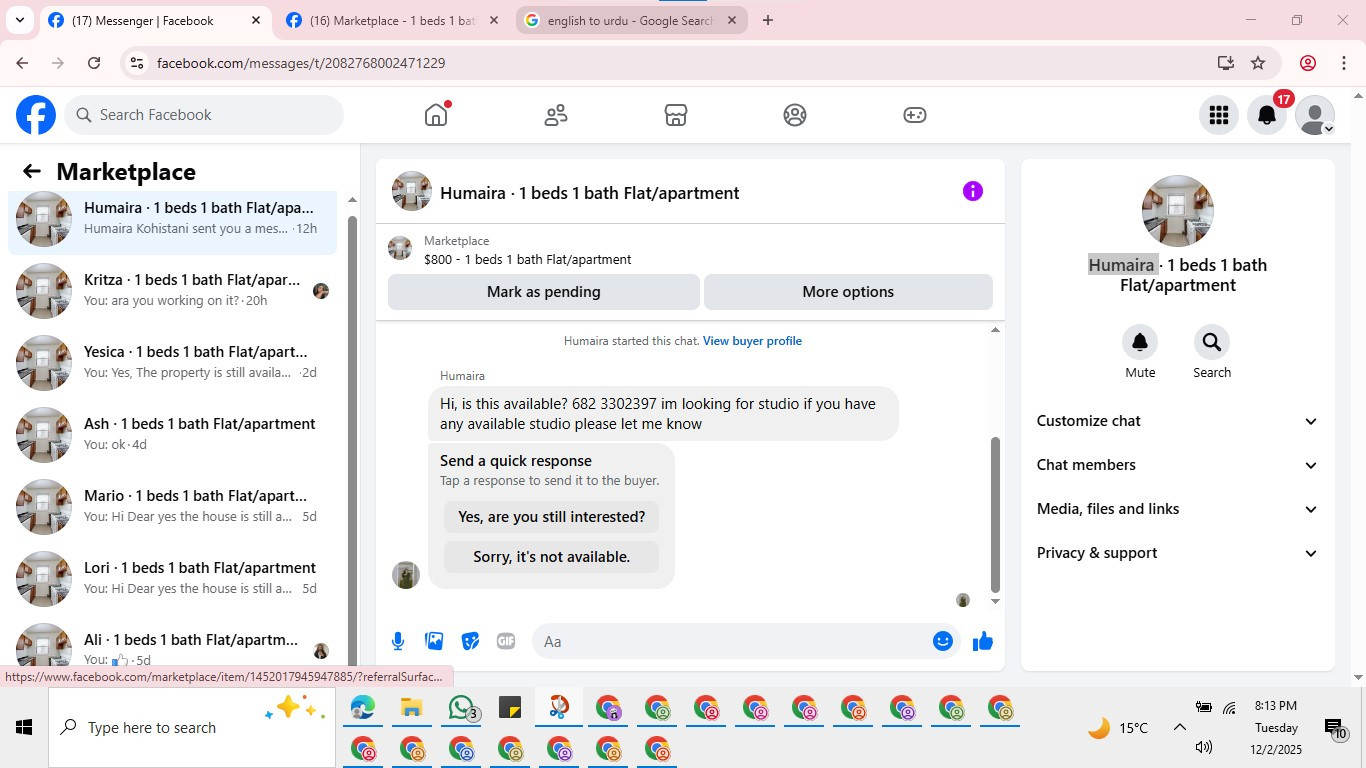
Task: Choose a sticker icon
Action: (470, 641)
